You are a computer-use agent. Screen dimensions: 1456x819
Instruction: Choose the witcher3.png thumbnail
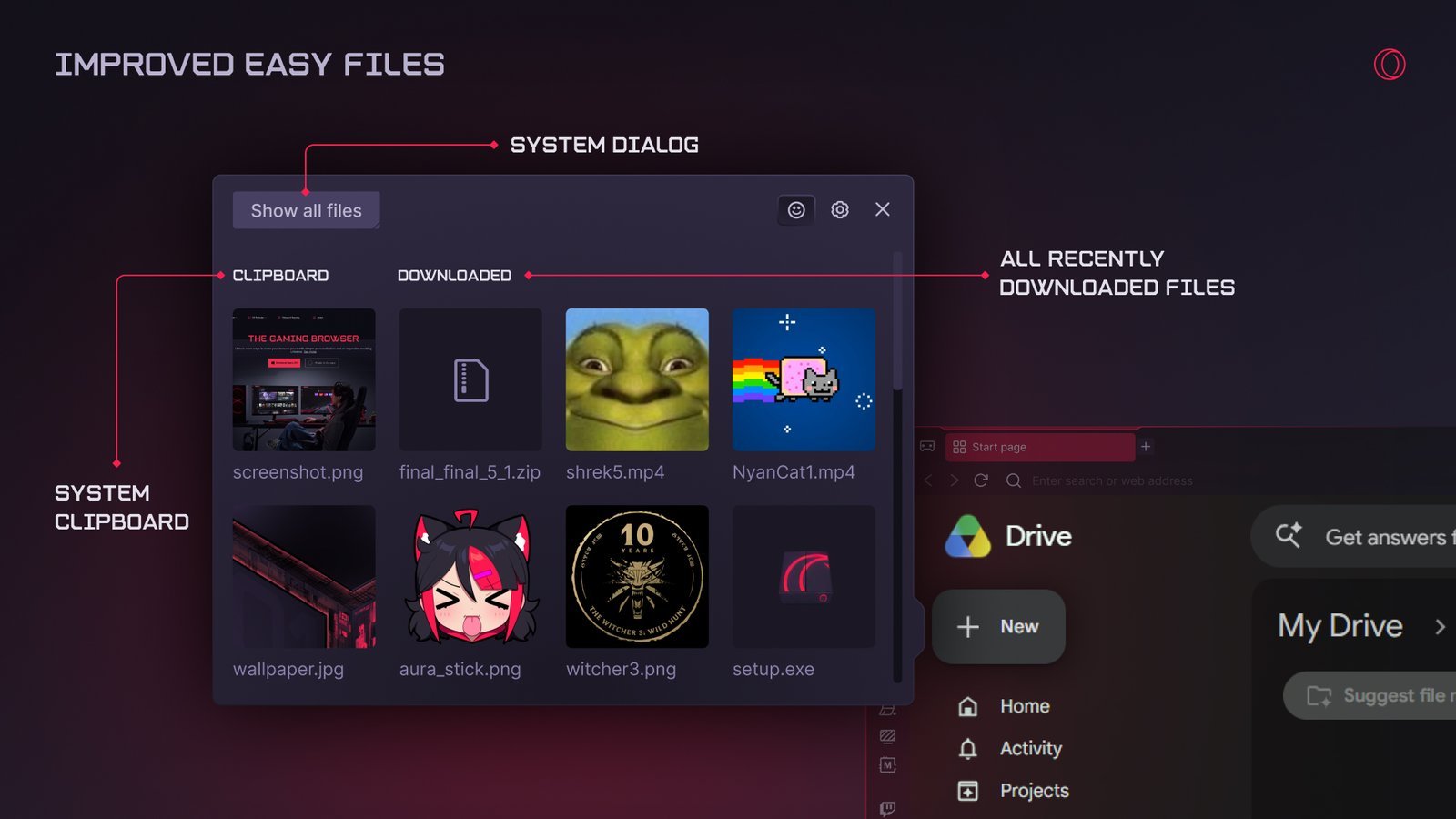click(x=637, y=577)
